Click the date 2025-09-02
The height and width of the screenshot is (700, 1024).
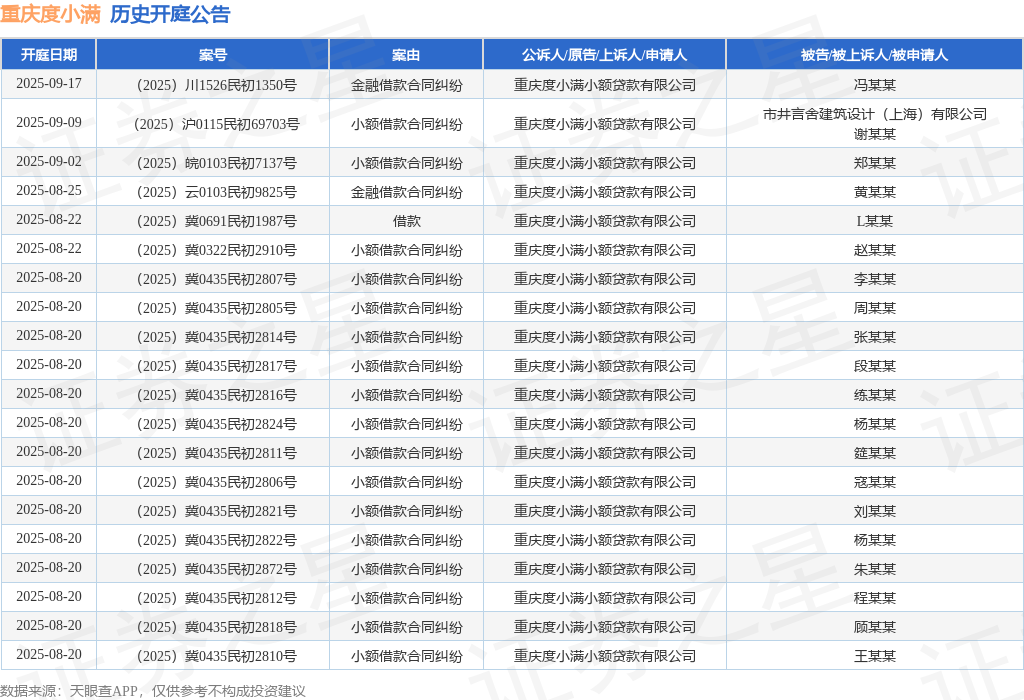tap(49, 161)
